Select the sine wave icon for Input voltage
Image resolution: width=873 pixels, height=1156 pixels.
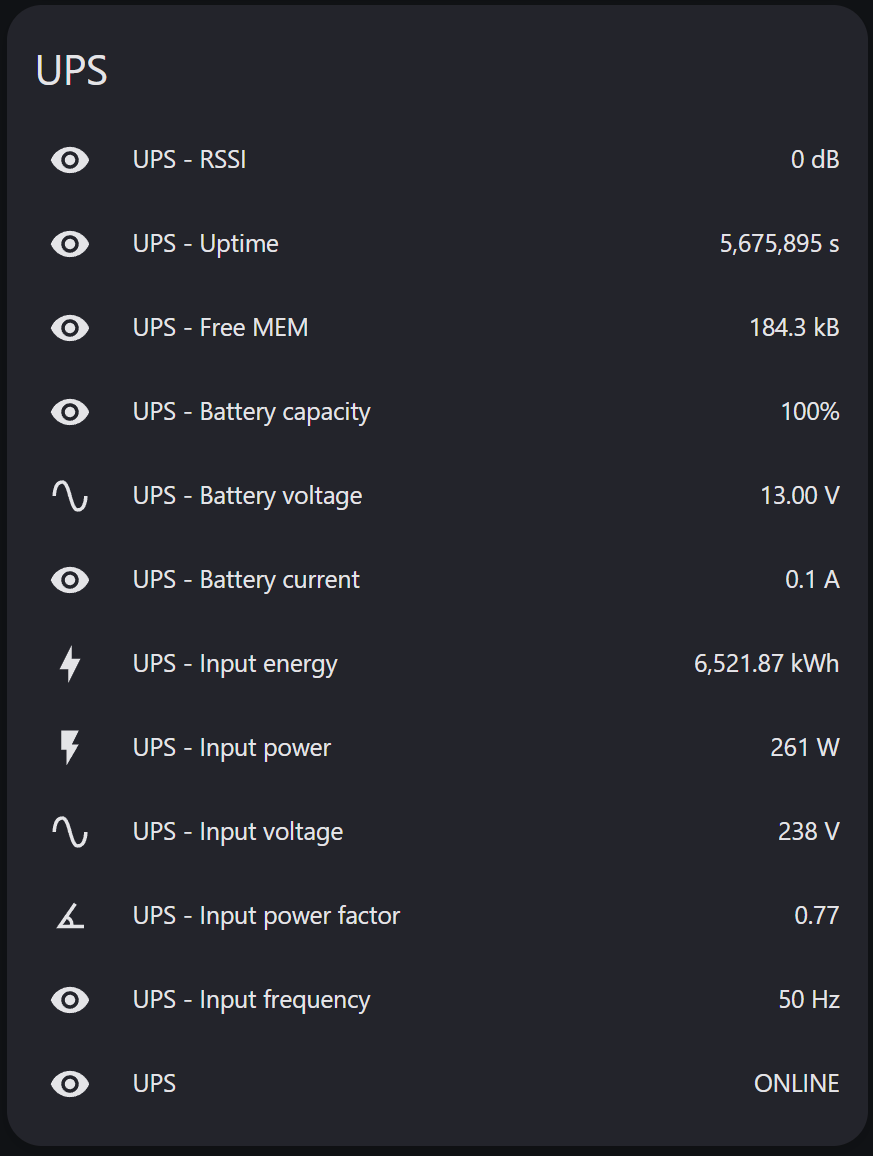(x=70, y=832)
